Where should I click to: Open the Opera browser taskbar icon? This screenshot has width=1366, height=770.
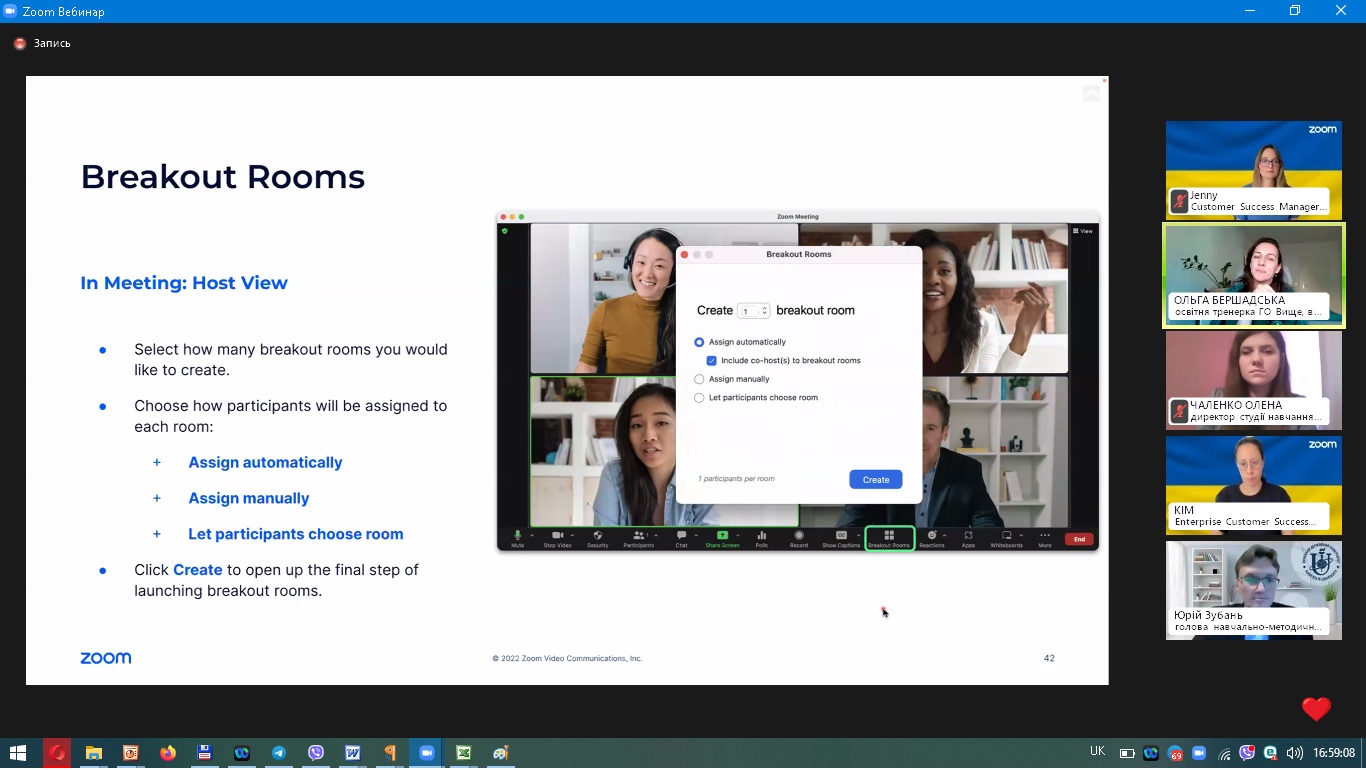coord(57,753)
